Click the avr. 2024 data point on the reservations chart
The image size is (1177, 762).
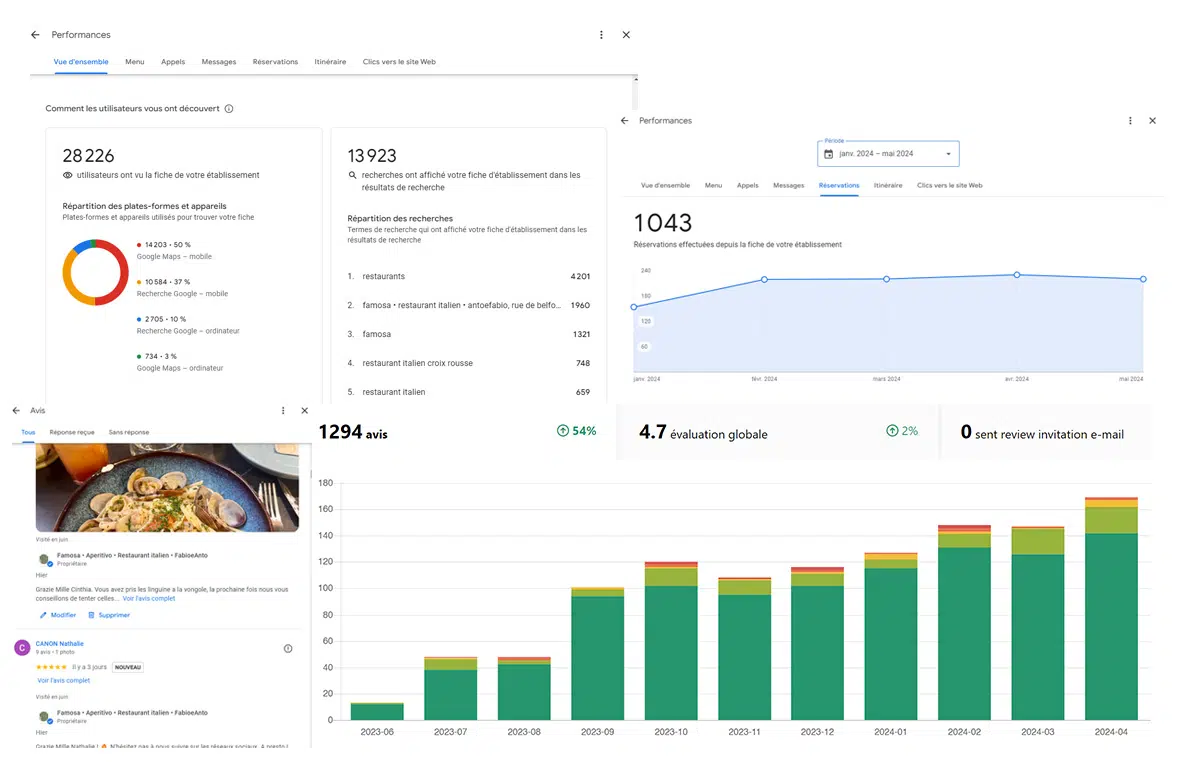1017,274
